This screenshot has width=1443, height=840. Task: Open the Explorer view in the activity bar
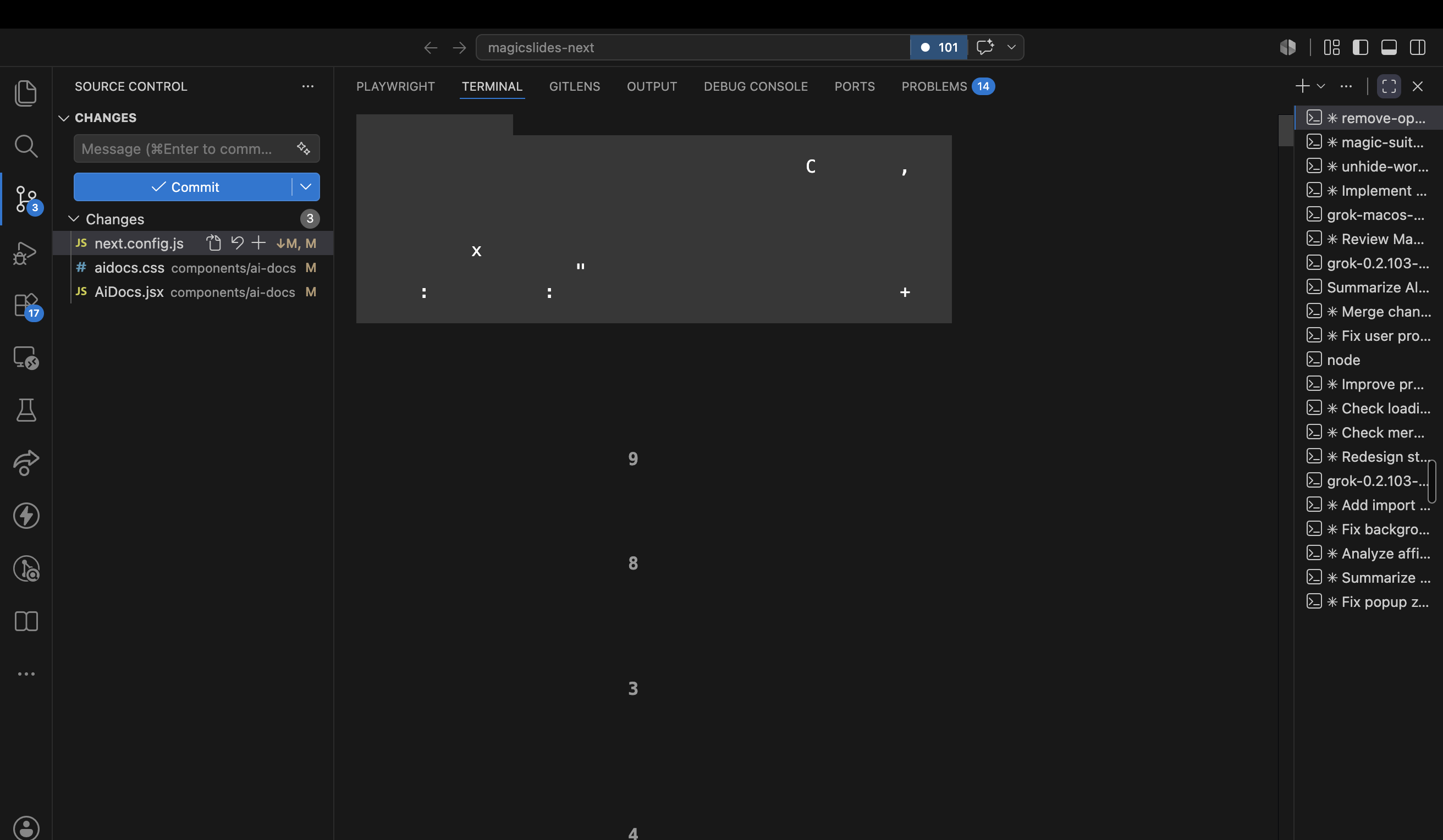coord(26,93)
